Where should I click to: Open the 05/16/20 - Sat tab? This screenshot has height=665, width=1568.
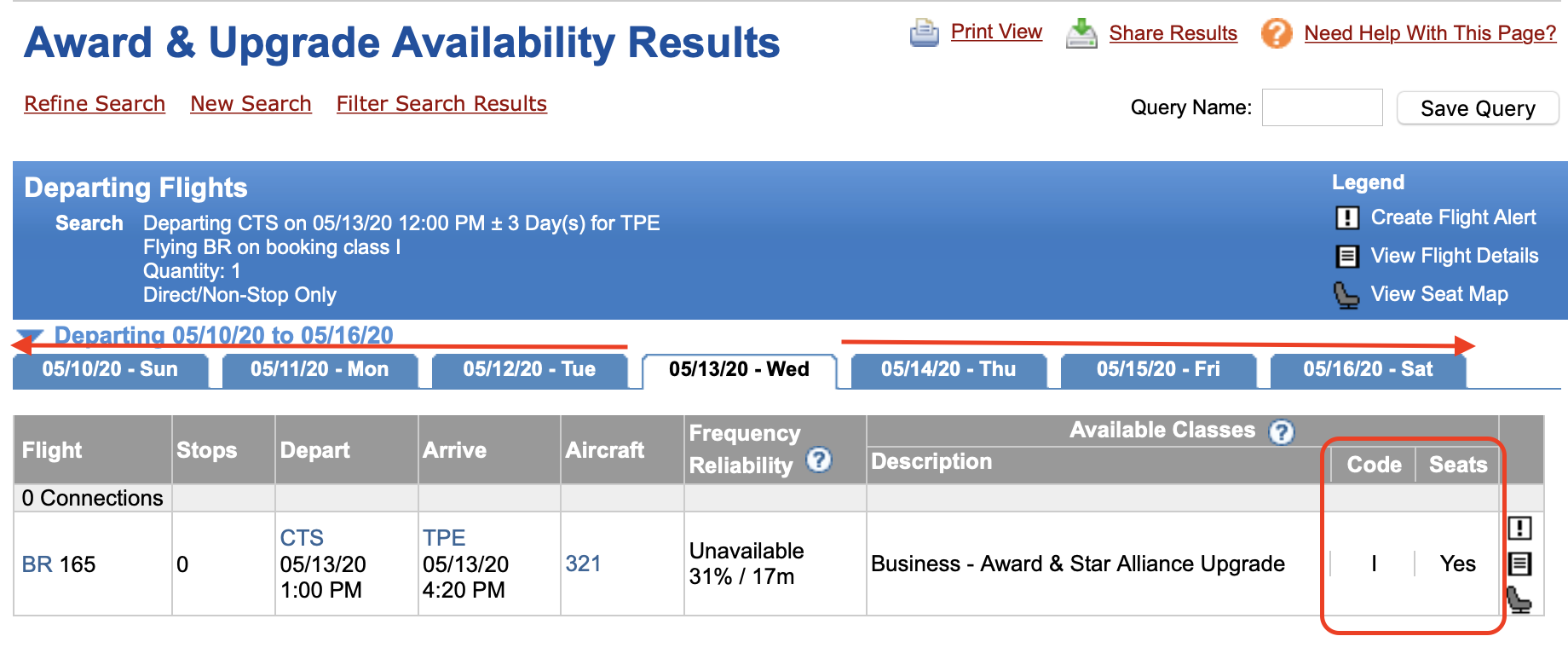point(1368,370)
